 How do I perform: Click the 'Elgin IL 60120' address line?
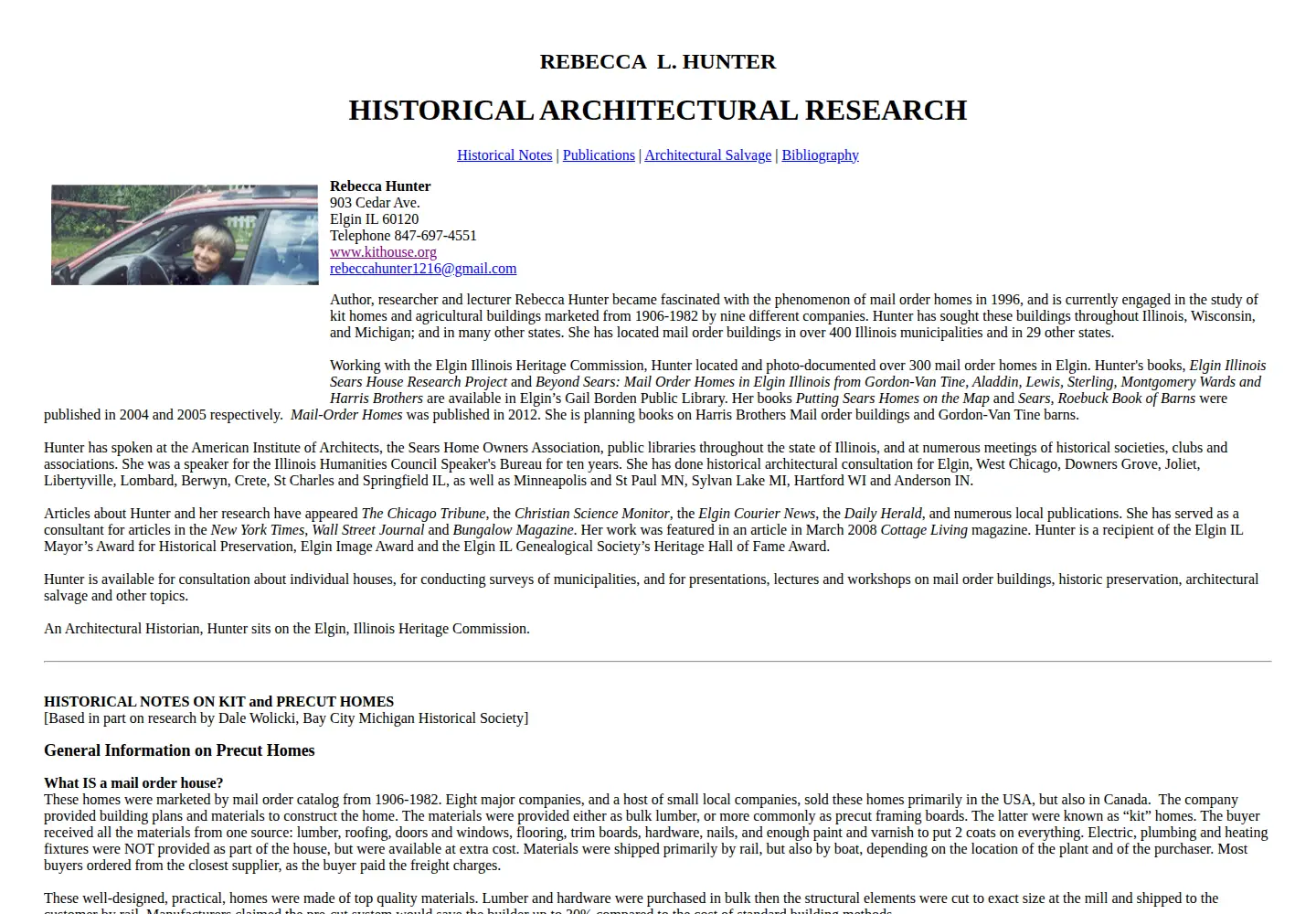pyautogui.click(x=374, y=219)
